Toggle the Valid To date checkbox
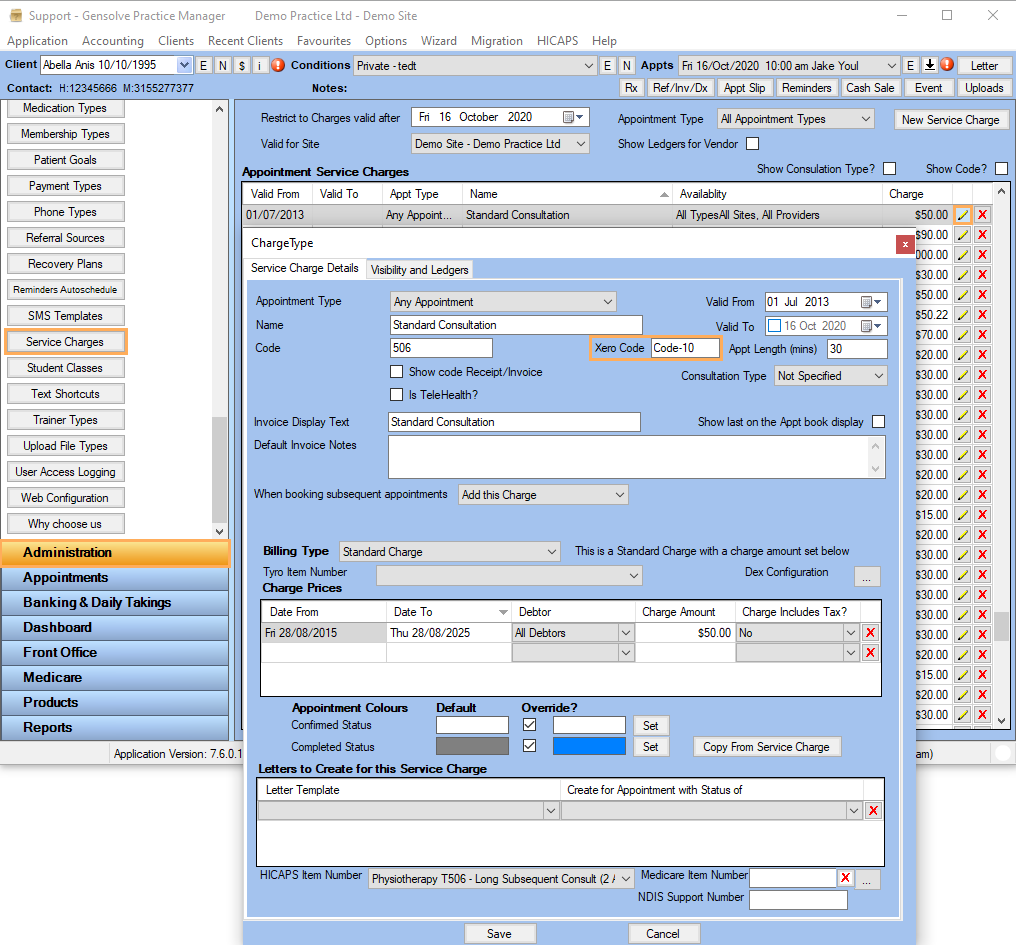The width and height of the screenshot is (1016, 945). point(774,326)
